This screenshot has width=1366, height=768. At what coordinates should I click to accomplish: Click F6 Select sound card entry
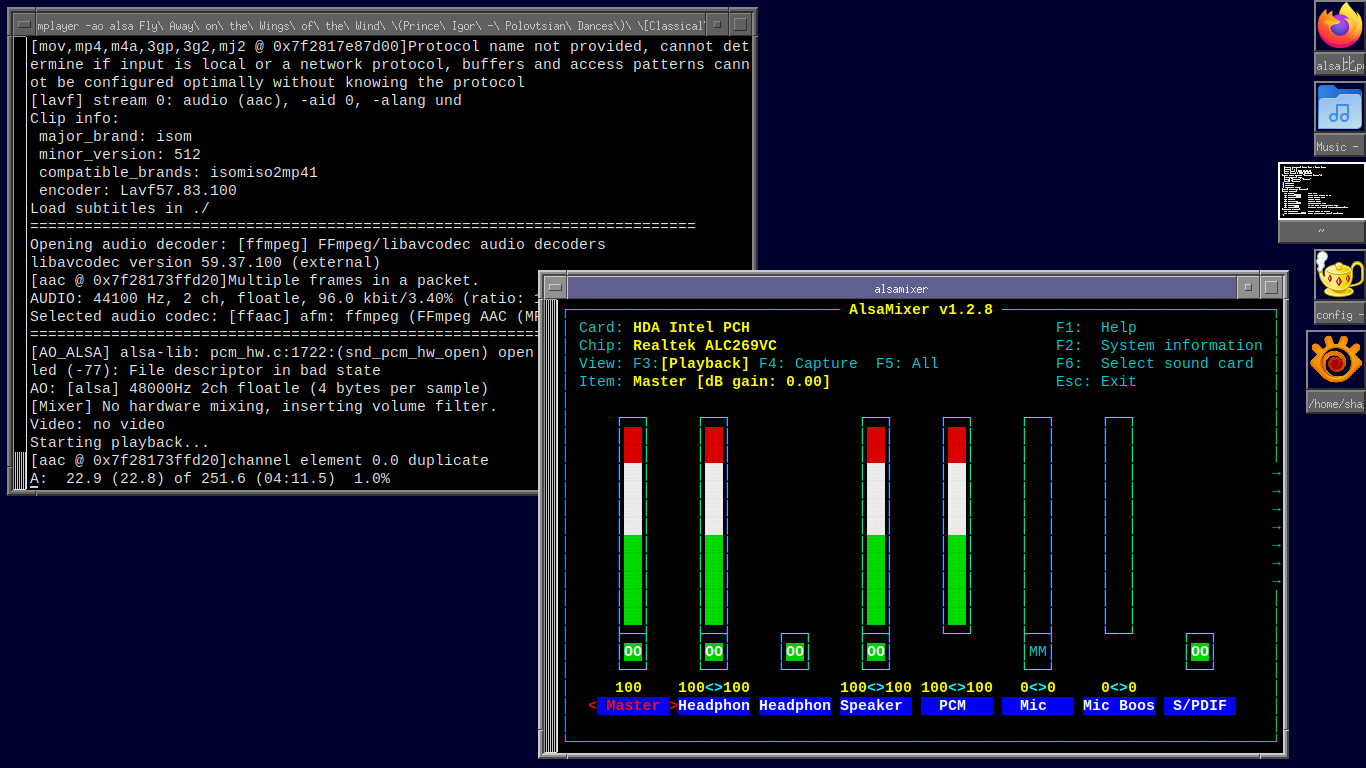pos(1155,364)
